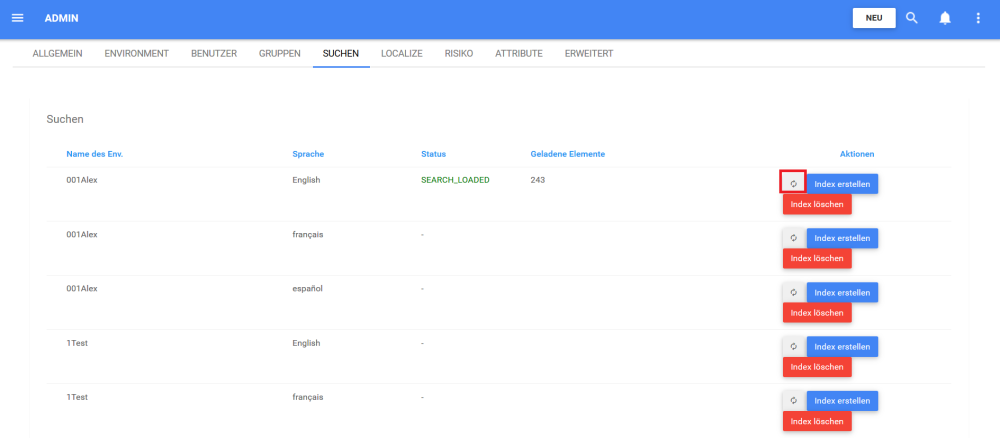Refresh index status for 001Alex español

tap(794, 293)
